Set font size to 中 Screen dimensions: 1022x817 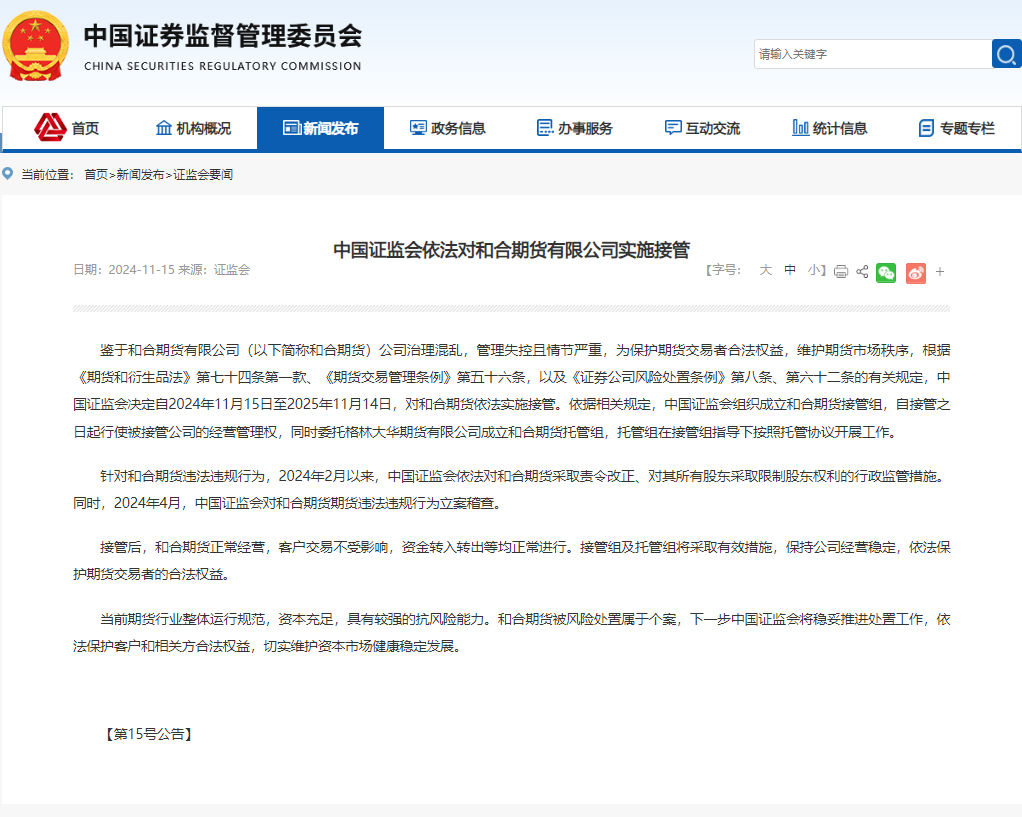(790, 270)
